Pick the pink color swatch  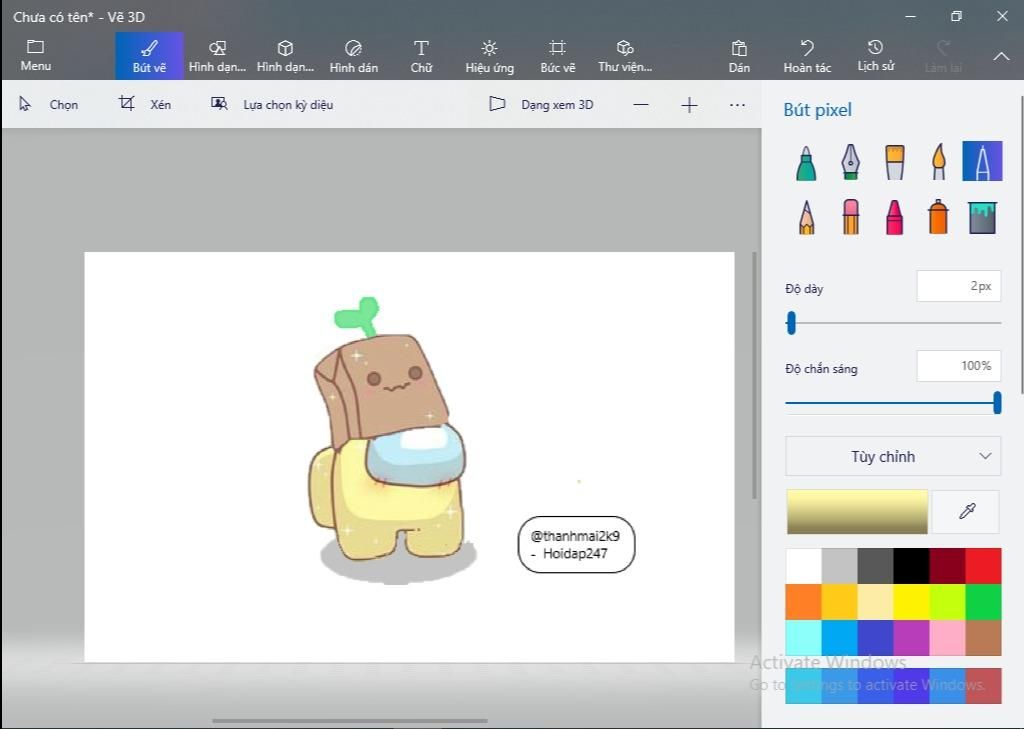pos(947,638)
